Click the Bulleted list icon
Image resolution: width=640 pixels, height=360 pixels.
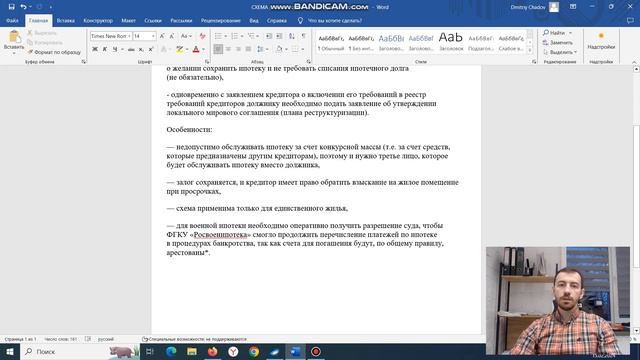tap(218, 36)
